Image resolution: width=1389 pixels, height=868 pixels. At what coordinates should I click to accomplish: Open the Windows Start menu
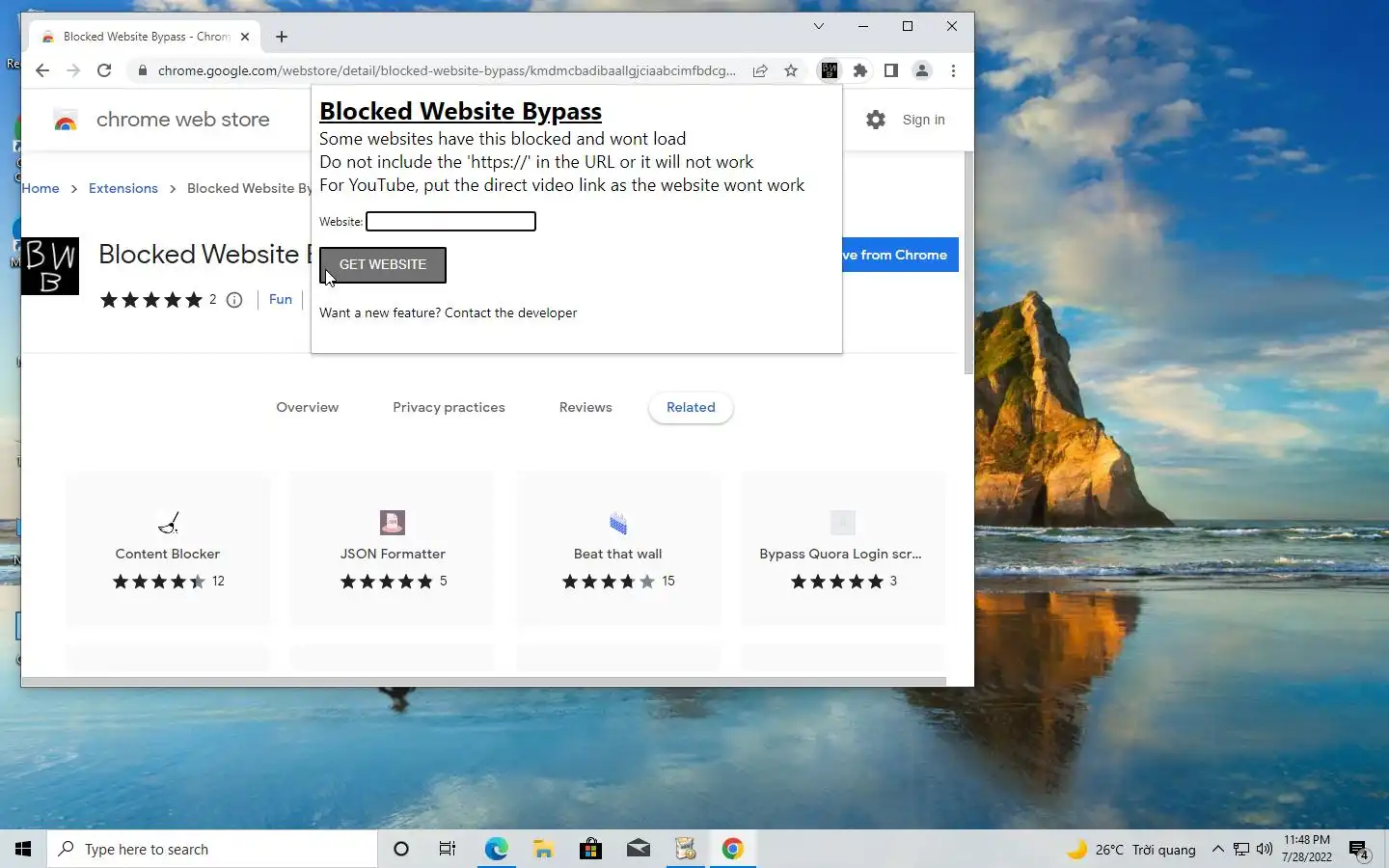[23, 849]
